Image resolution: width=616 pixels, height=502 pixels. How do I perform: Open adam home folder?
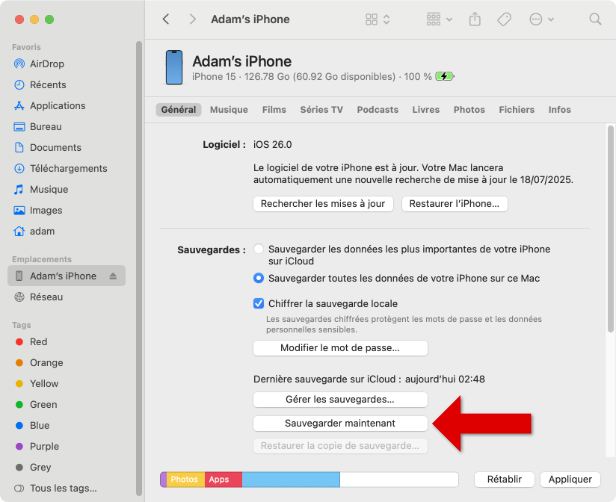click(x=42, y=231)
